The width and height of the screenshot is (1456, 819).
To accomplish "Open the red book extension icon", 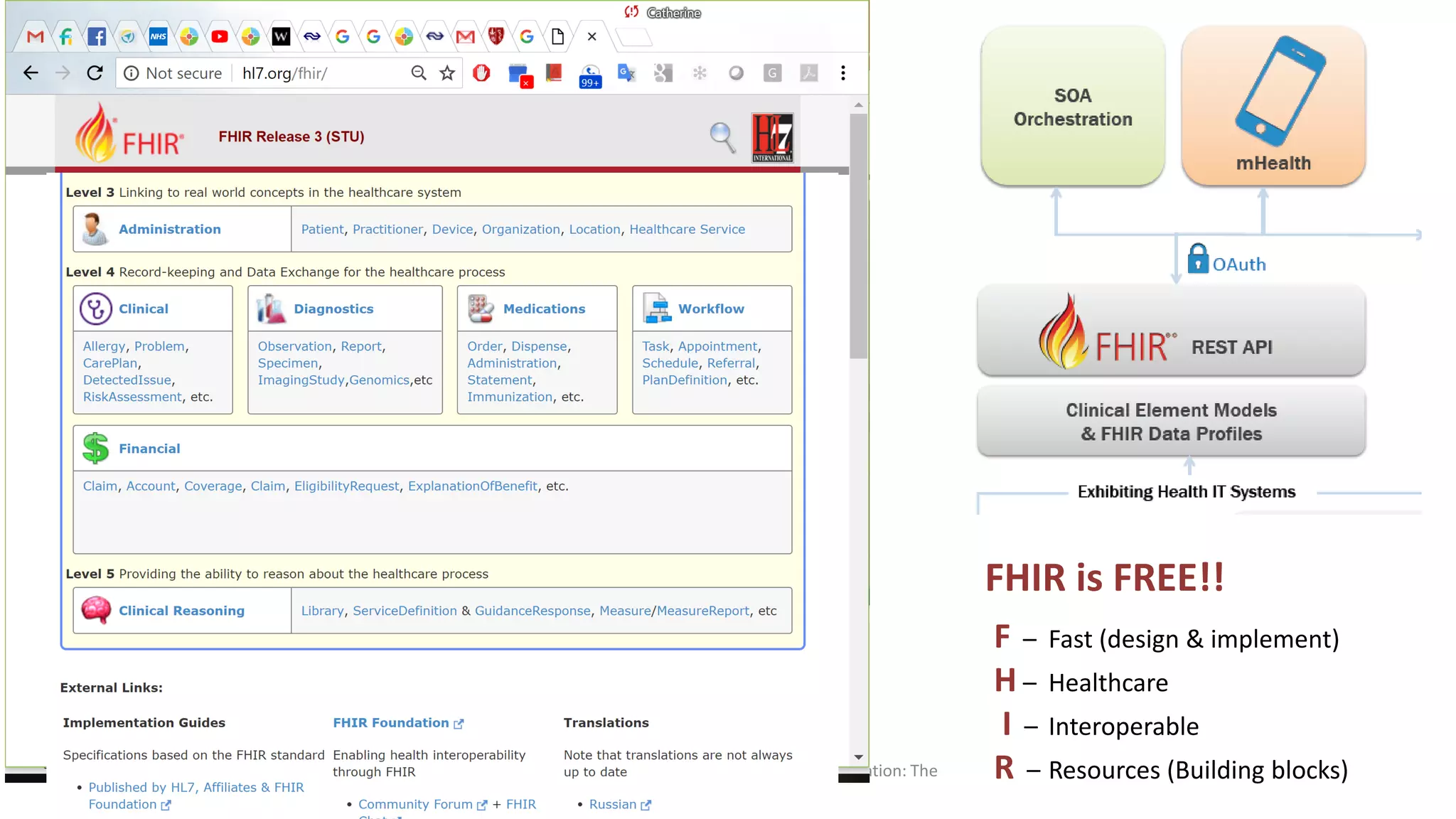I will click(x=554, y=73).
